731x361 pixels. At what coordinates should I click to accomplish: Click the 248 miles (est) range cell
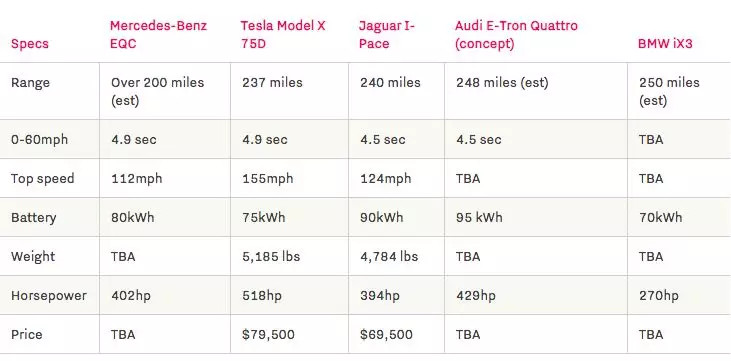point(502,83)
